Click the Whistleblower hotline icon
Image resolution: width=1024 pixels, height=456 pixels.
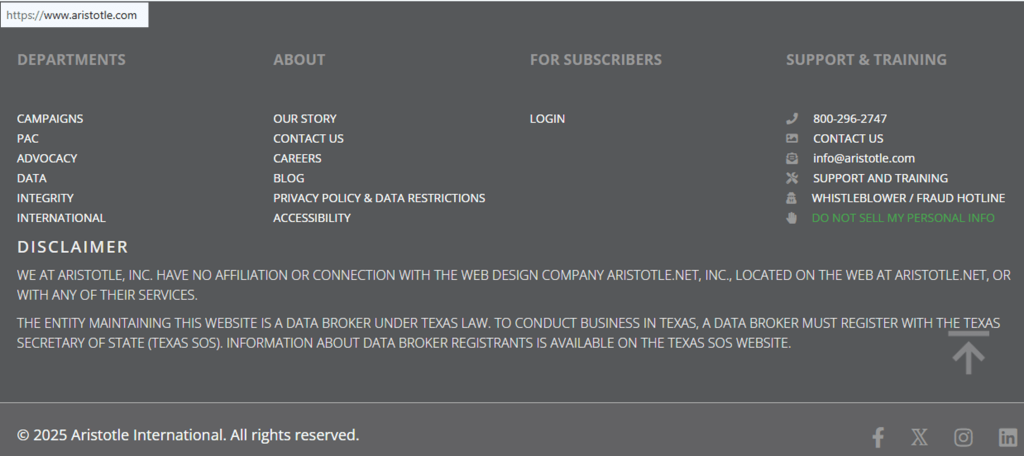[x=792, y=198]
